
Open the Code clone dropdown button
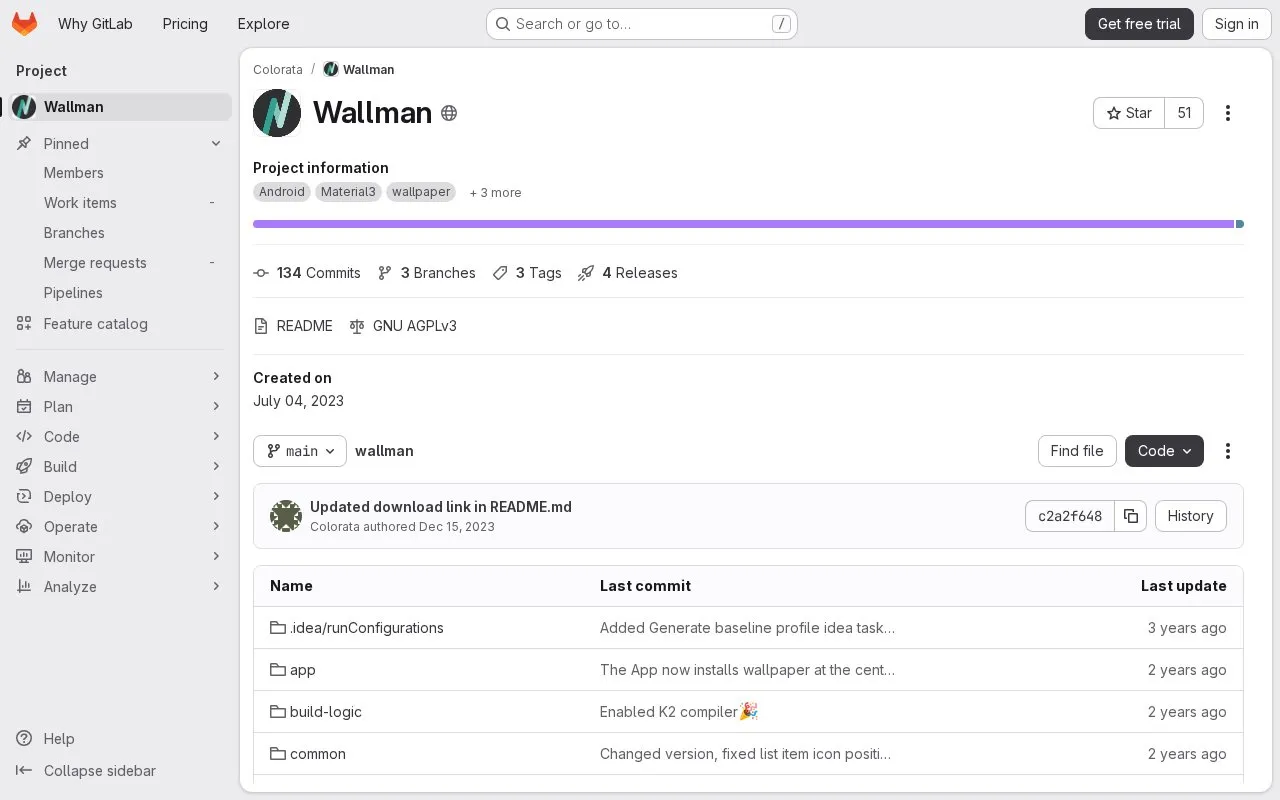point(1164,451)
